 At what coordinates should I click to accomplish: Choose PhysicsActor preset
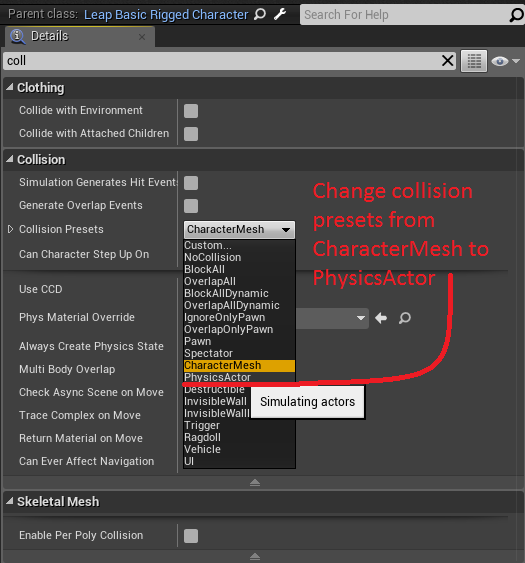click(x=239, y=377)
